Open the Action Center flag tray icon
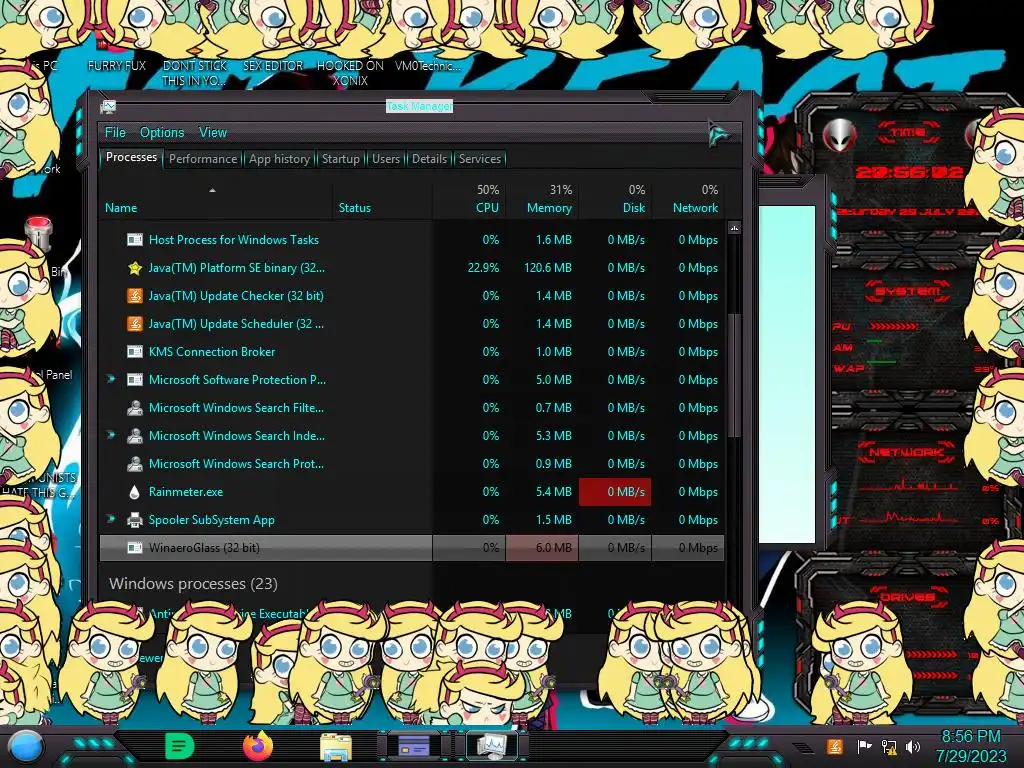The height and width of the screenshot is (768, 1024). 864,746
